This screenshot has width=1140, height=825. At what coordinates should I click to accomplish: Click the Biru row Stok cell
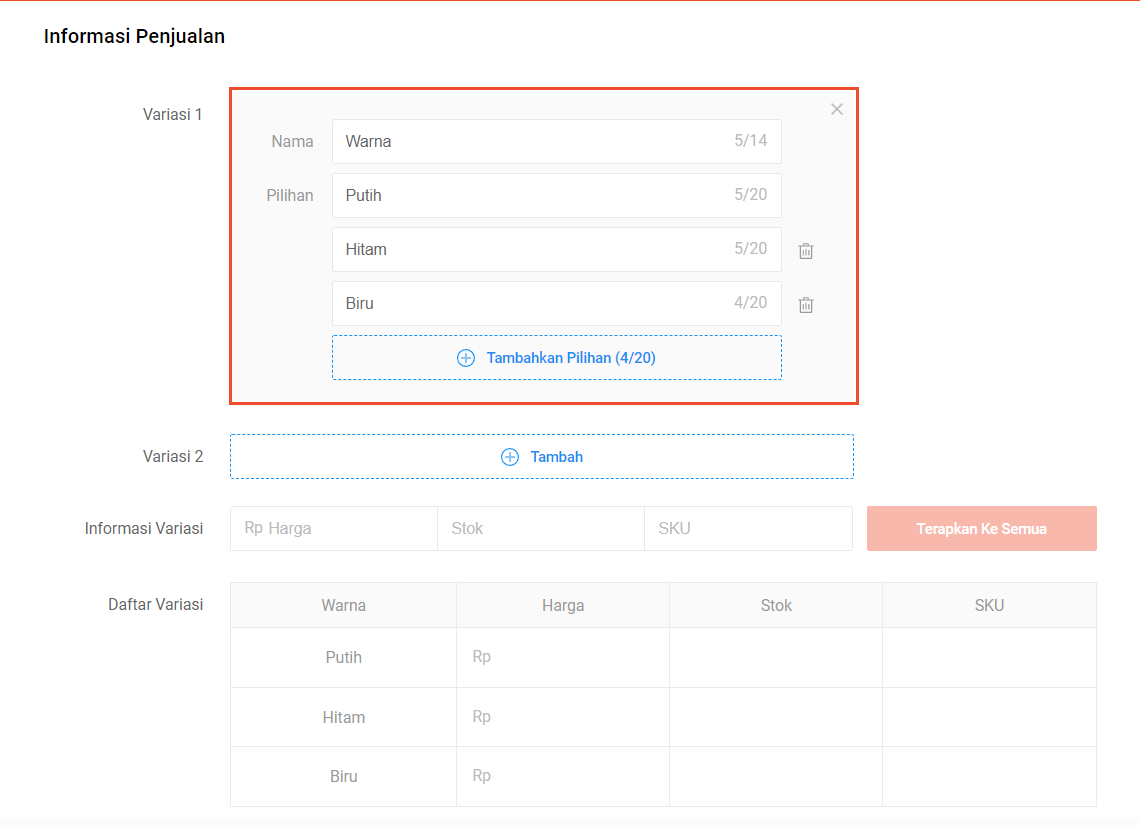pyautogui.click(x=776, y=776)
